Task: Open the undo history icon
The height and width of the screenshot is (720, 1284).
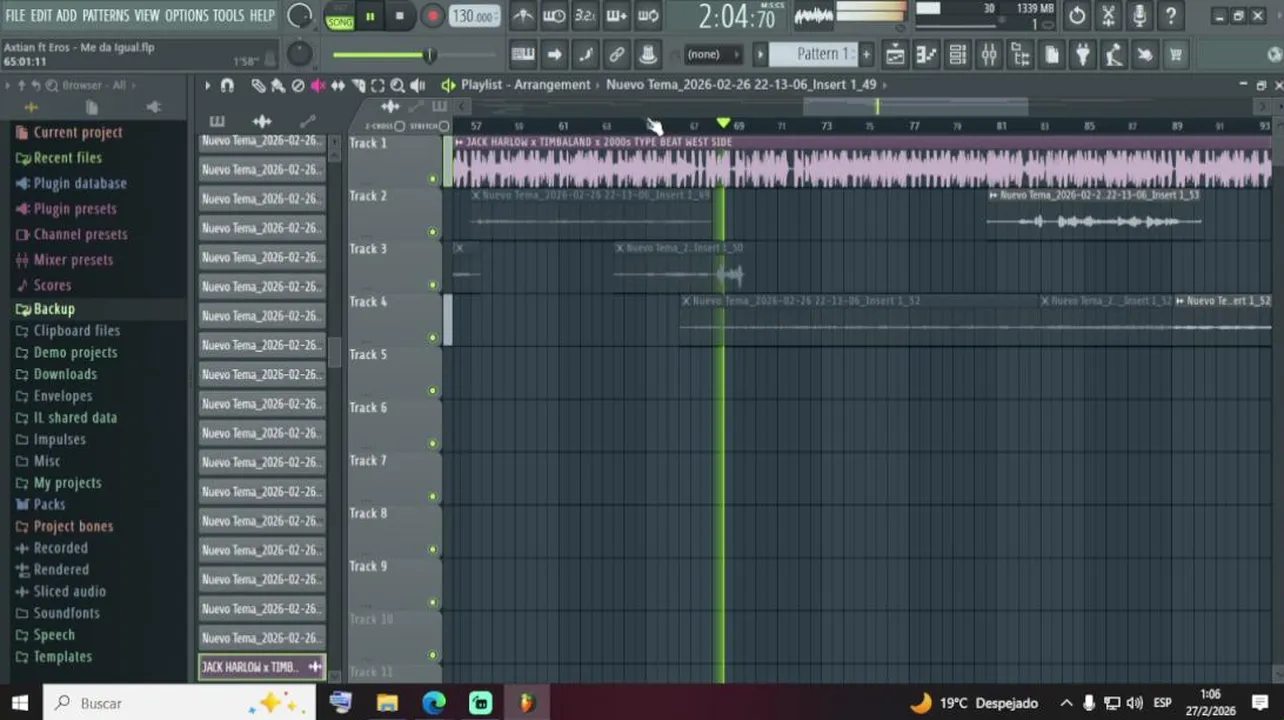Action: tap(1077, 16)
